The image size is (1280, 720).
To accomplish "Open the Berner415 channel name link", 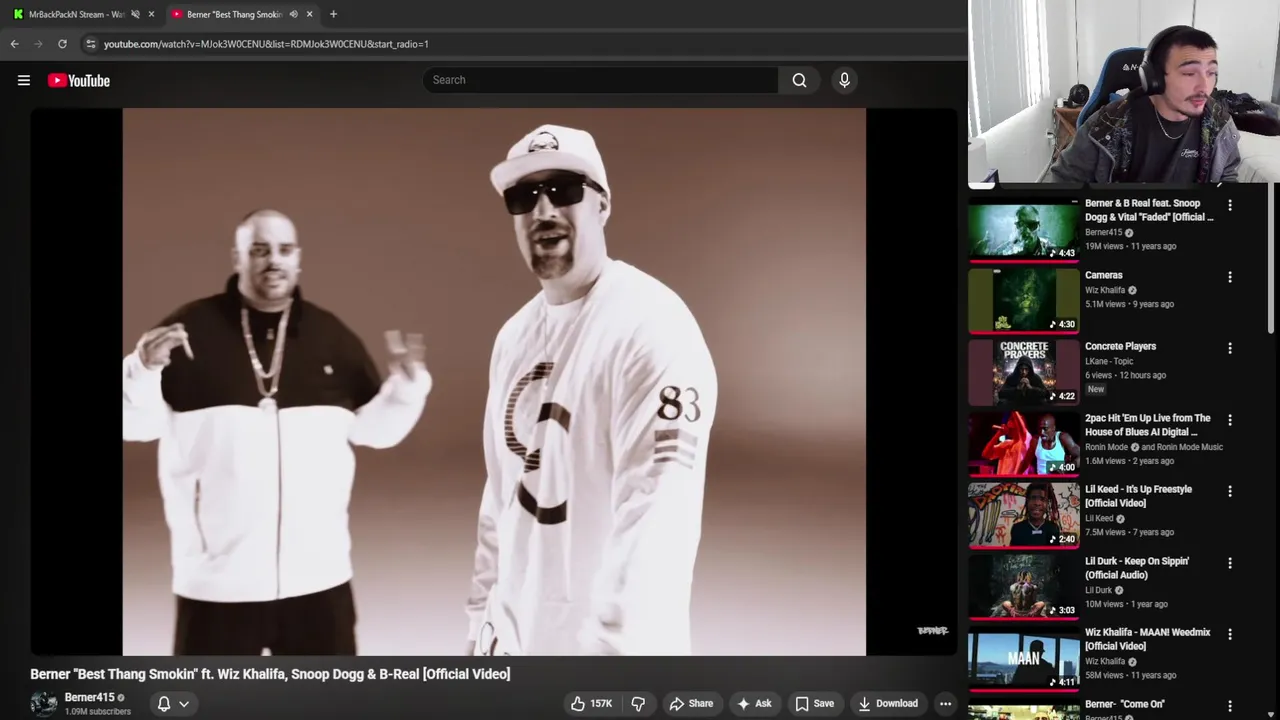I will point(89,697).
